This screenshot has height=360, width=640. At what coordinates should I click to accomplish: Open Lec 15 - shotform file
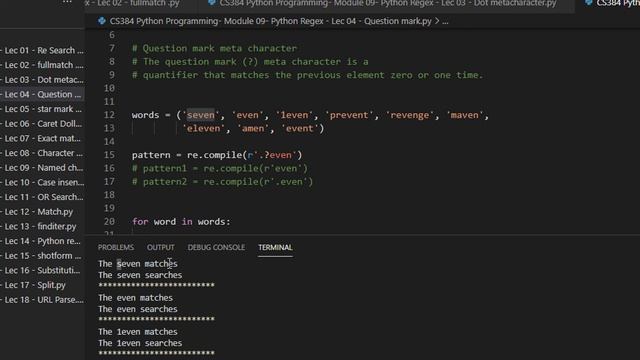(x=42, y=256)
